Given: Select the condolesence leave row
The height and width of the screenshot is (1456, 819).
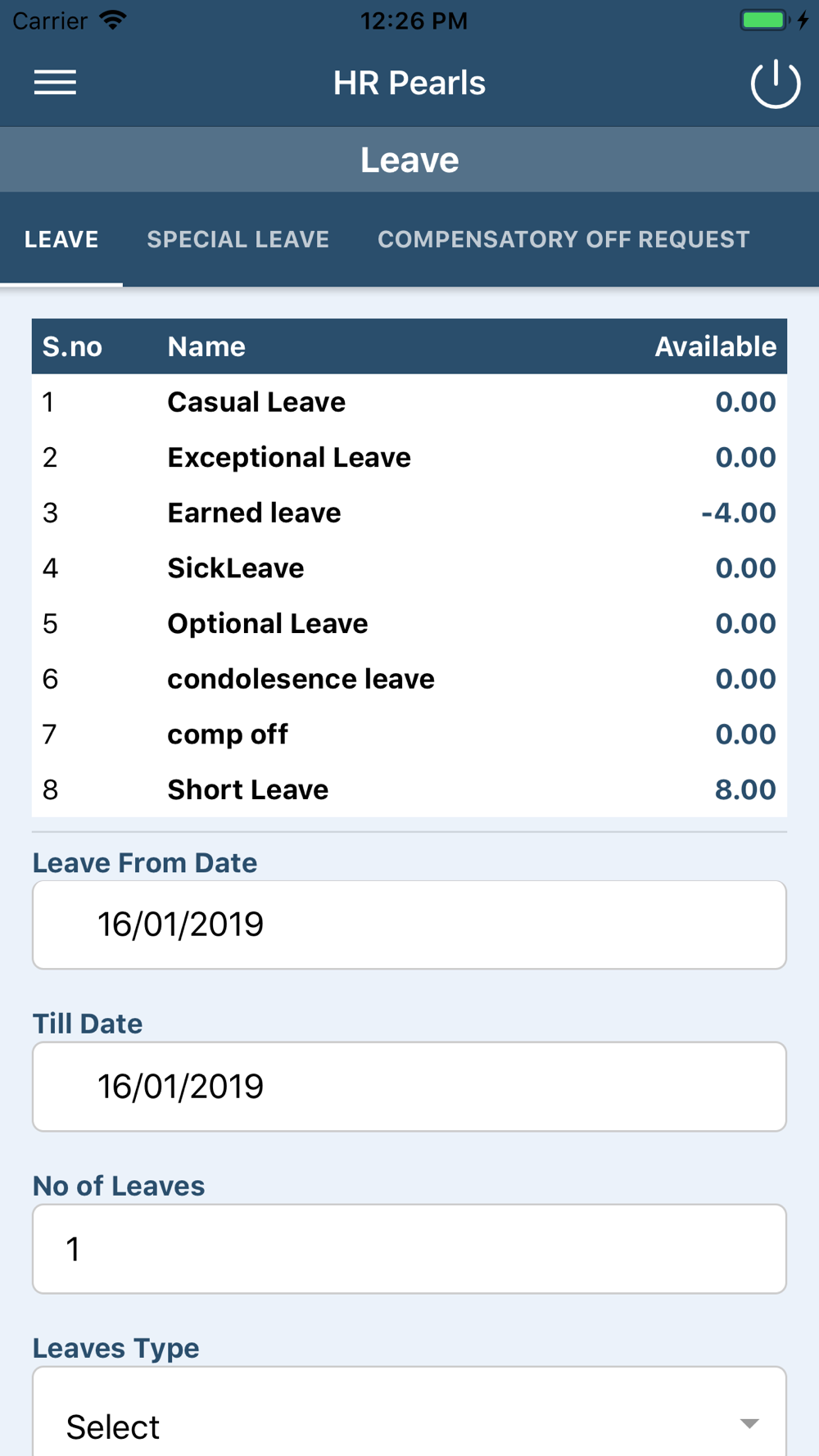Looking at the screenshot, I should click(x=409, y=679).
